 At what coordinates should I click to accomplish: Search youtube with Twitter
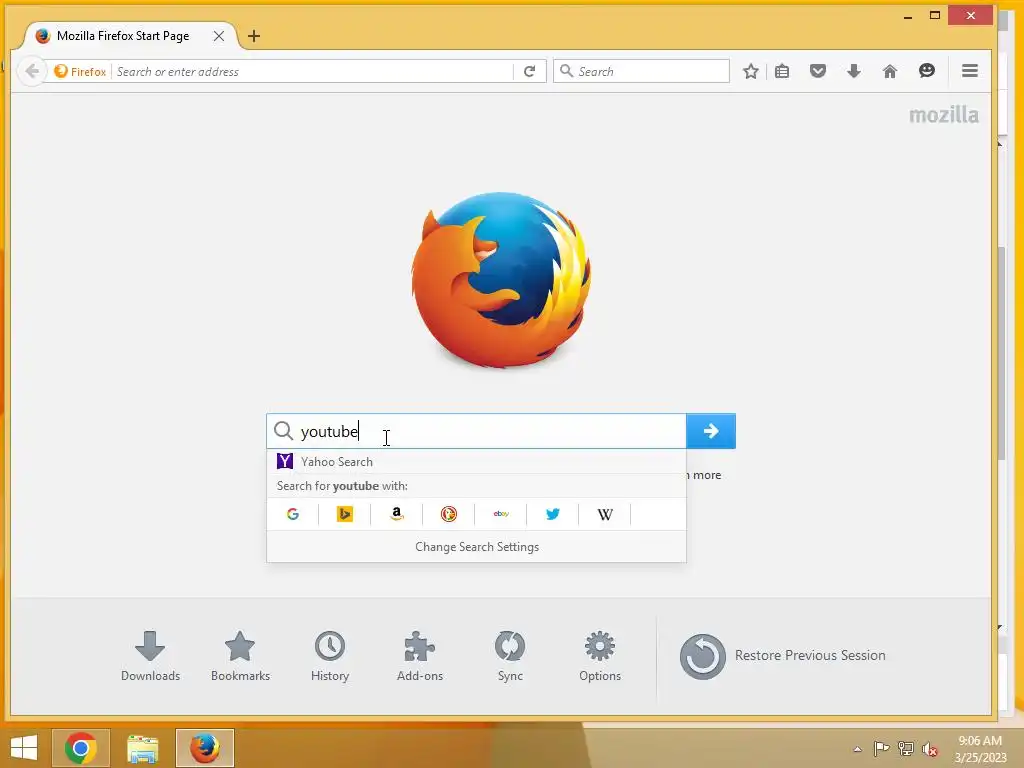coord(552,514)
